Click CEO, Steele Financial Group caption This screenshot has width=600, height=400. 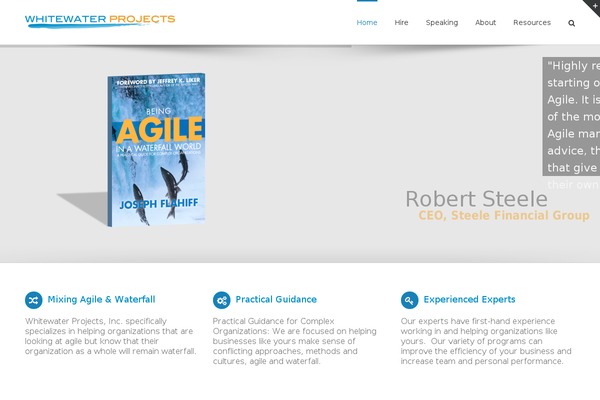pyautogui.click(x=504, y=216)
